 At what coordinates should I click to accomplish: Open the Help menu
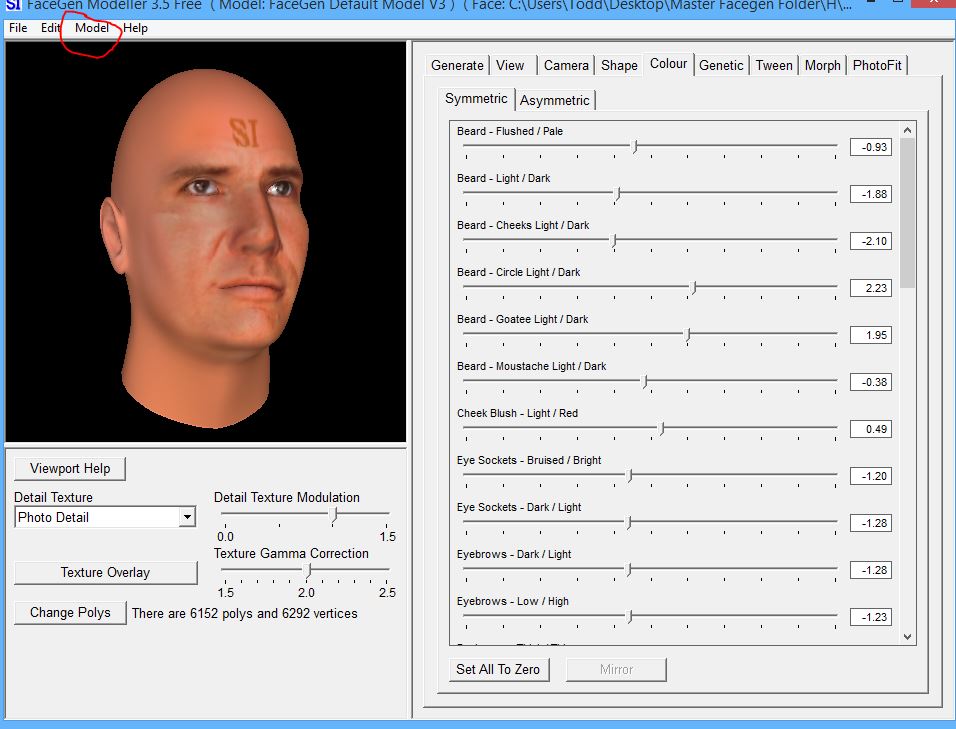tap(136, 28)
